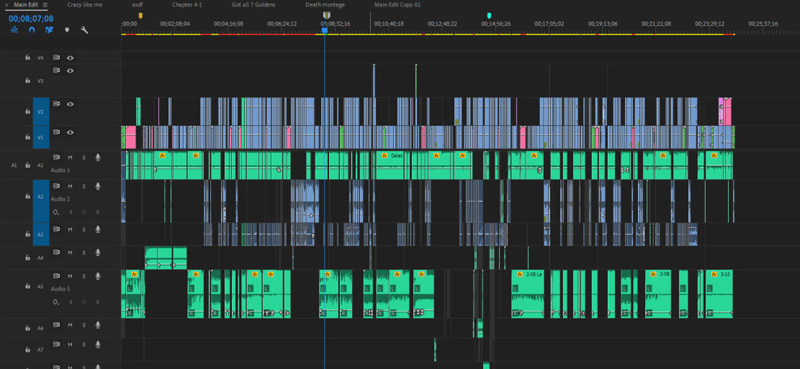Switch to the Crazy like me tab
The height and width of the screenshot is (369, 800).
point(85,5)
